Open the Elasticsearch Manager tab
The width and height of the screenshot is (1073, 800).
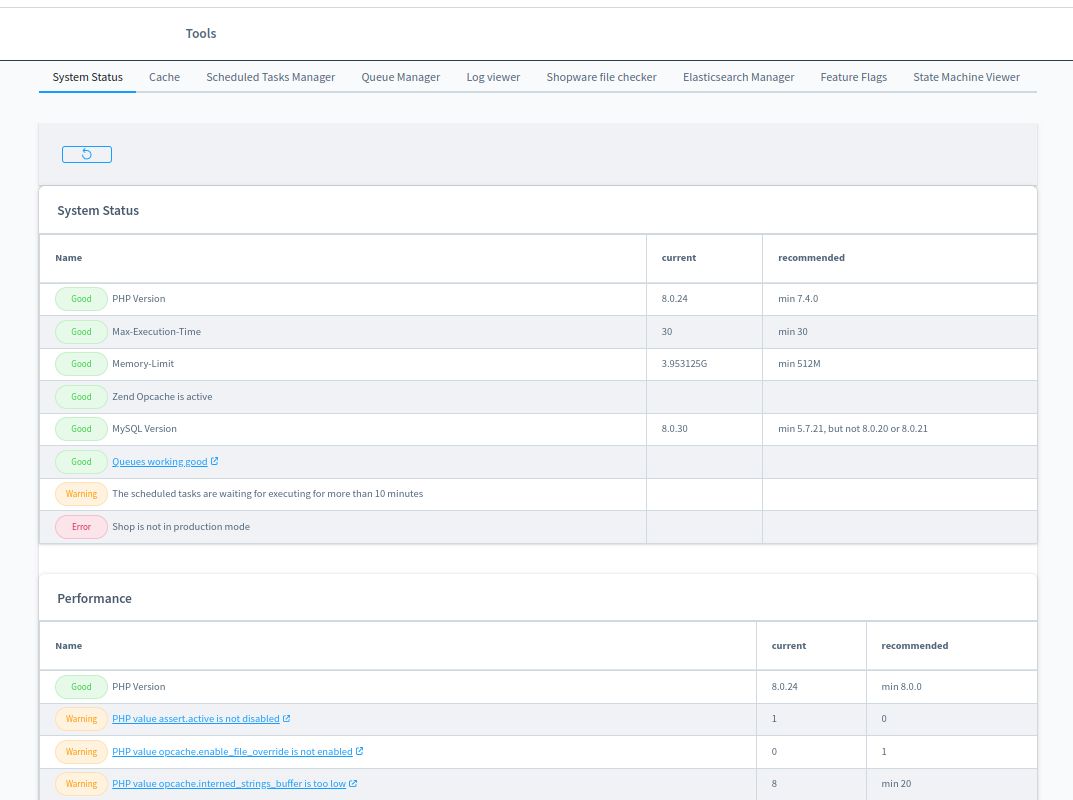point(738,77)
